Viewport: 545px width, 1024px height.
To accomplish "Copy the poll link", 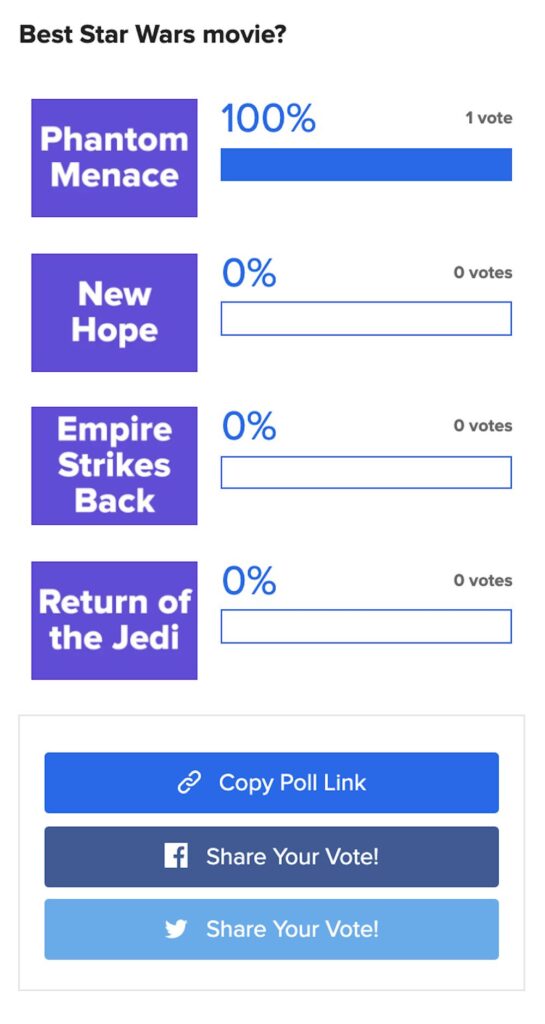I will coord(272,782).
